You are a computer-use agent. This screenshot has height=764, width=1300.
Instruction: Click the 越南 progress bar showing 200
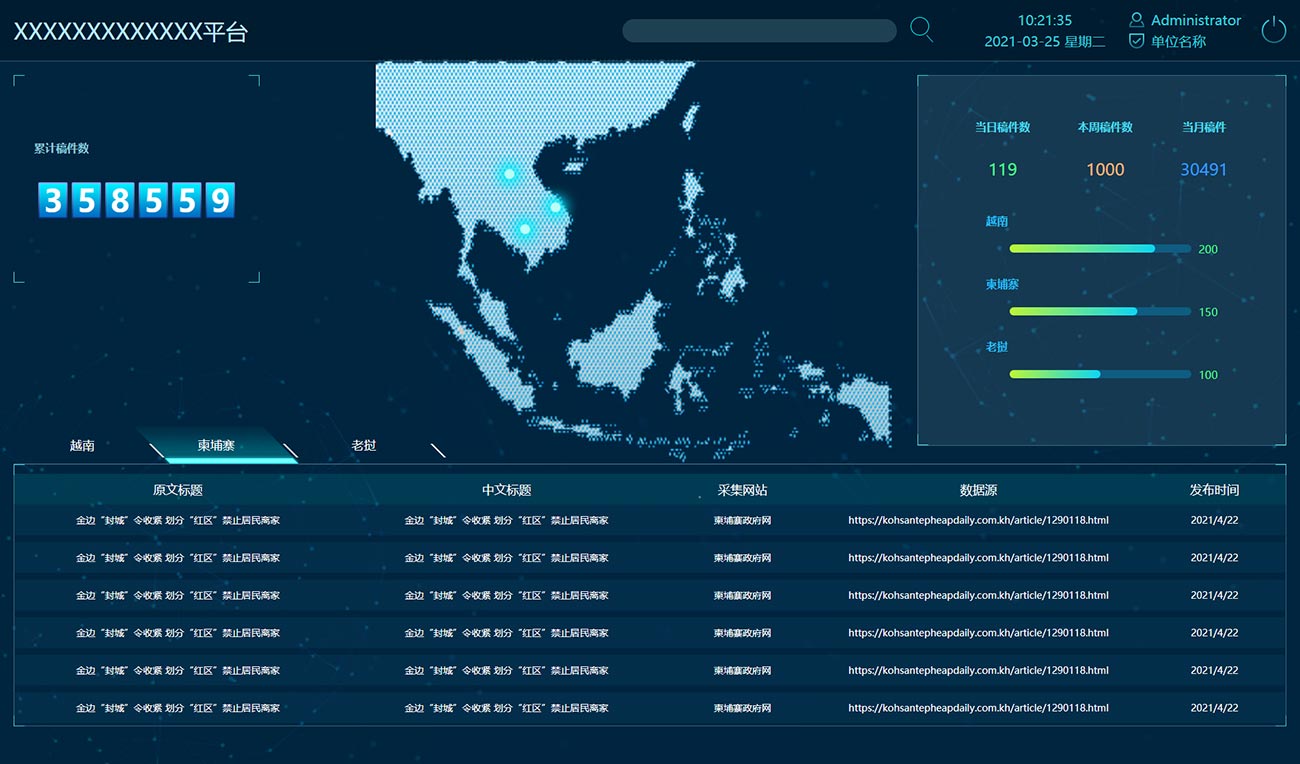1099,249
